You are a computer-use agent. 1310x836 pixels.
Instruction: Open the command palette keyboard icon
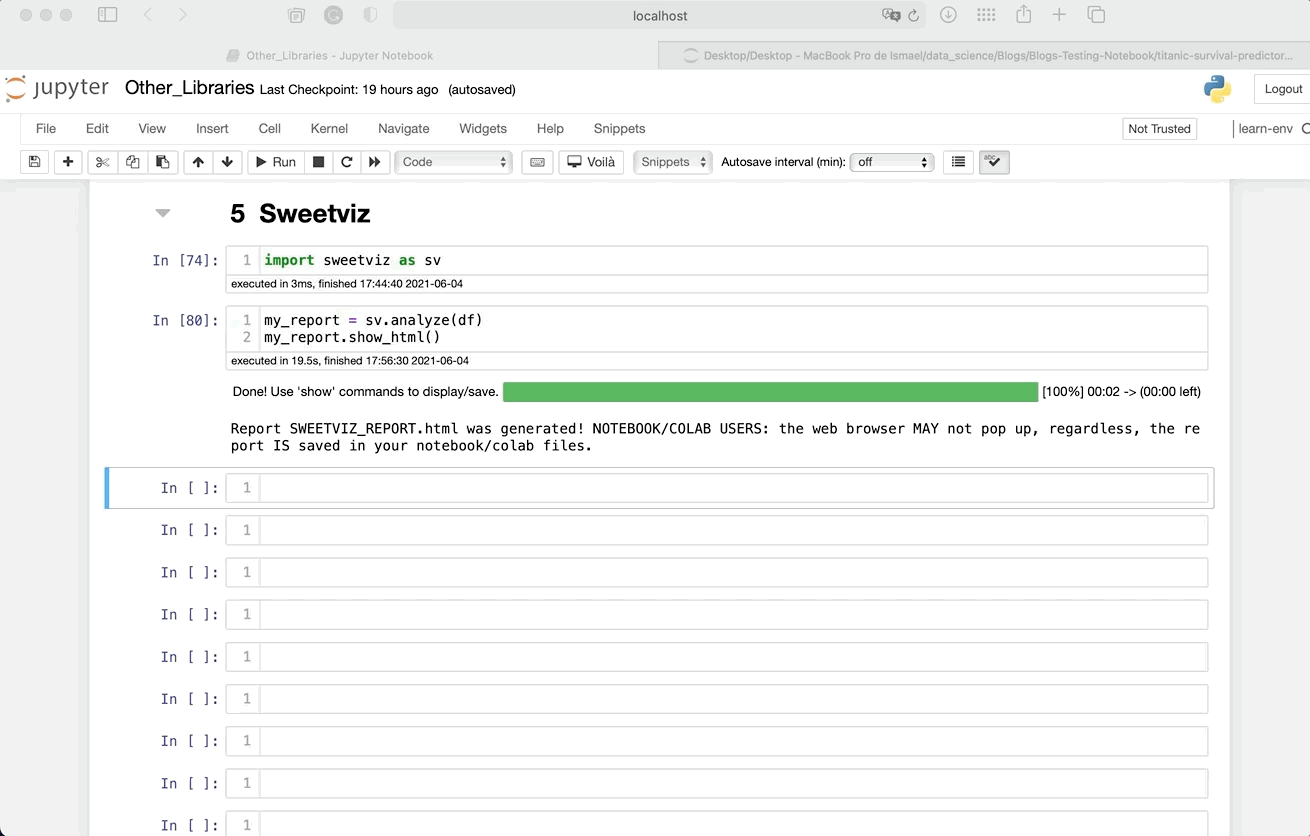[x=537, y=162]
